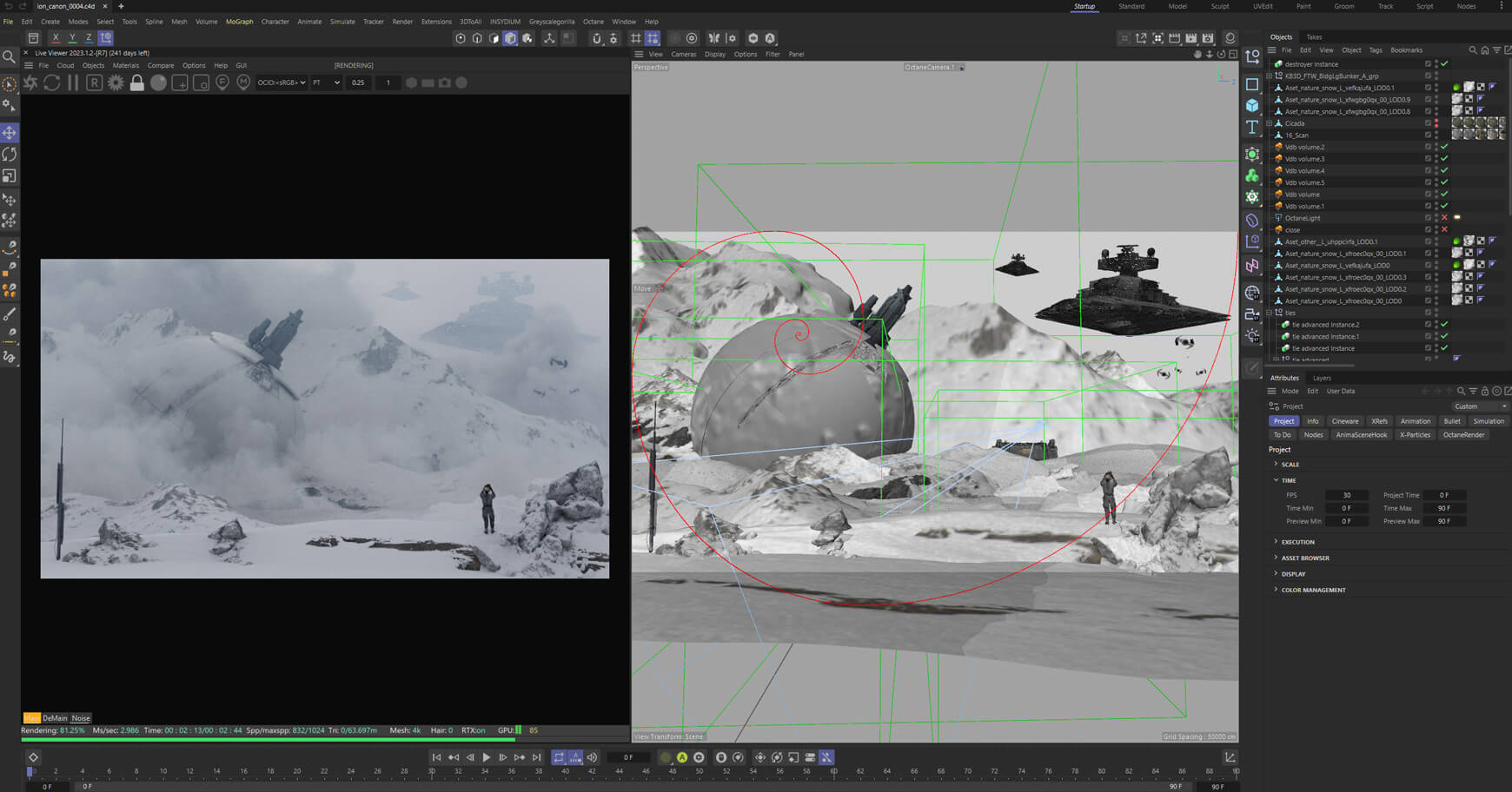Click the Octane send scene render icon
The height and width of the screenshot is (792, 1512).
pos(30,82)
